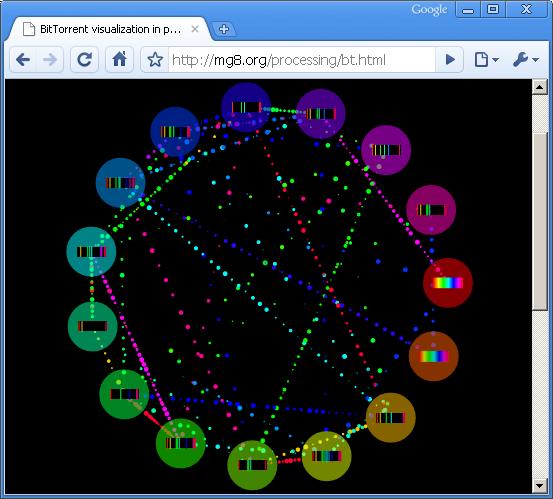
Task: Bookmark this page with star icon
Action: [x=155, y=60]
